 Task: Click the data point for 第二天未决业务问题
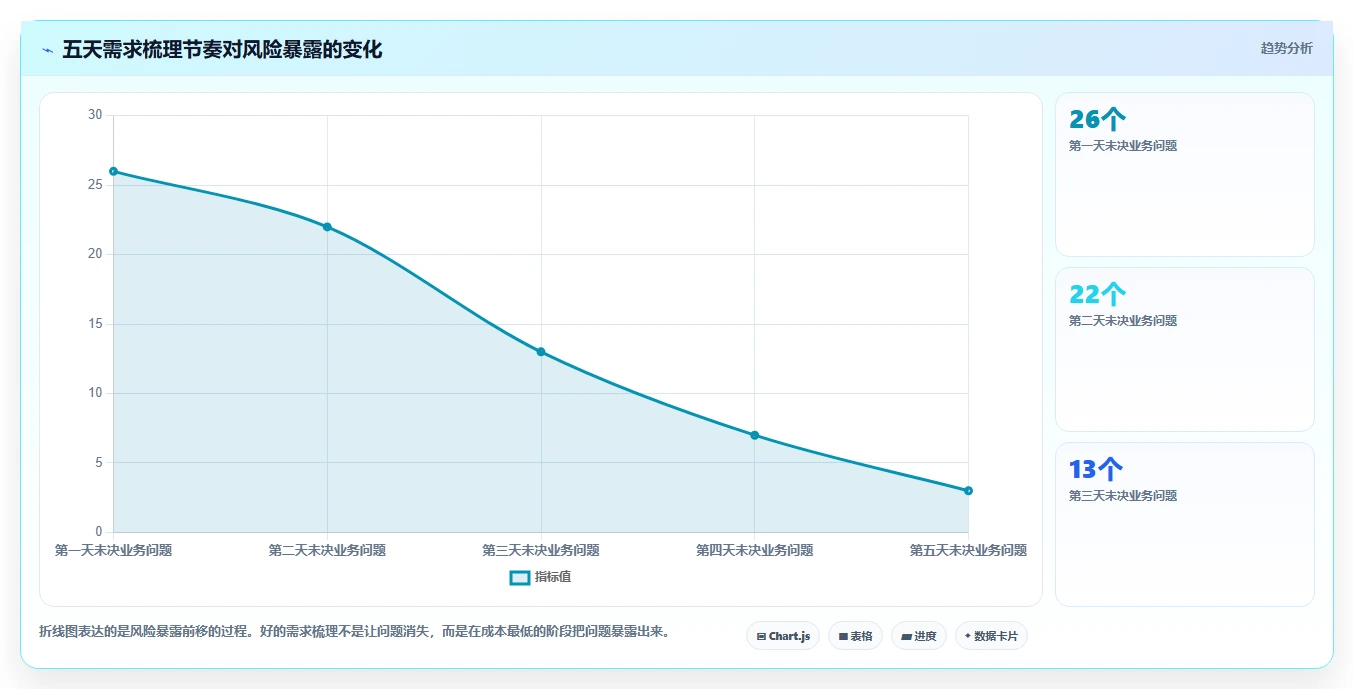(327, 227)
